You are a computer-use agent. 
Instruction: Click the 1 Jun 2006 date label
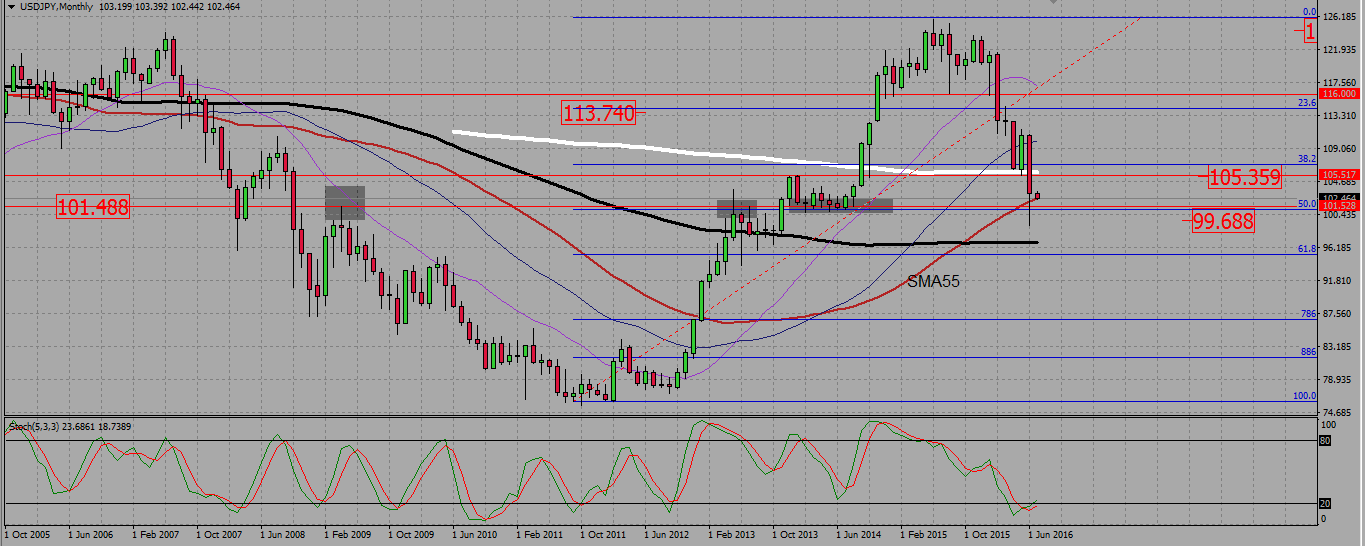(91, 534)
